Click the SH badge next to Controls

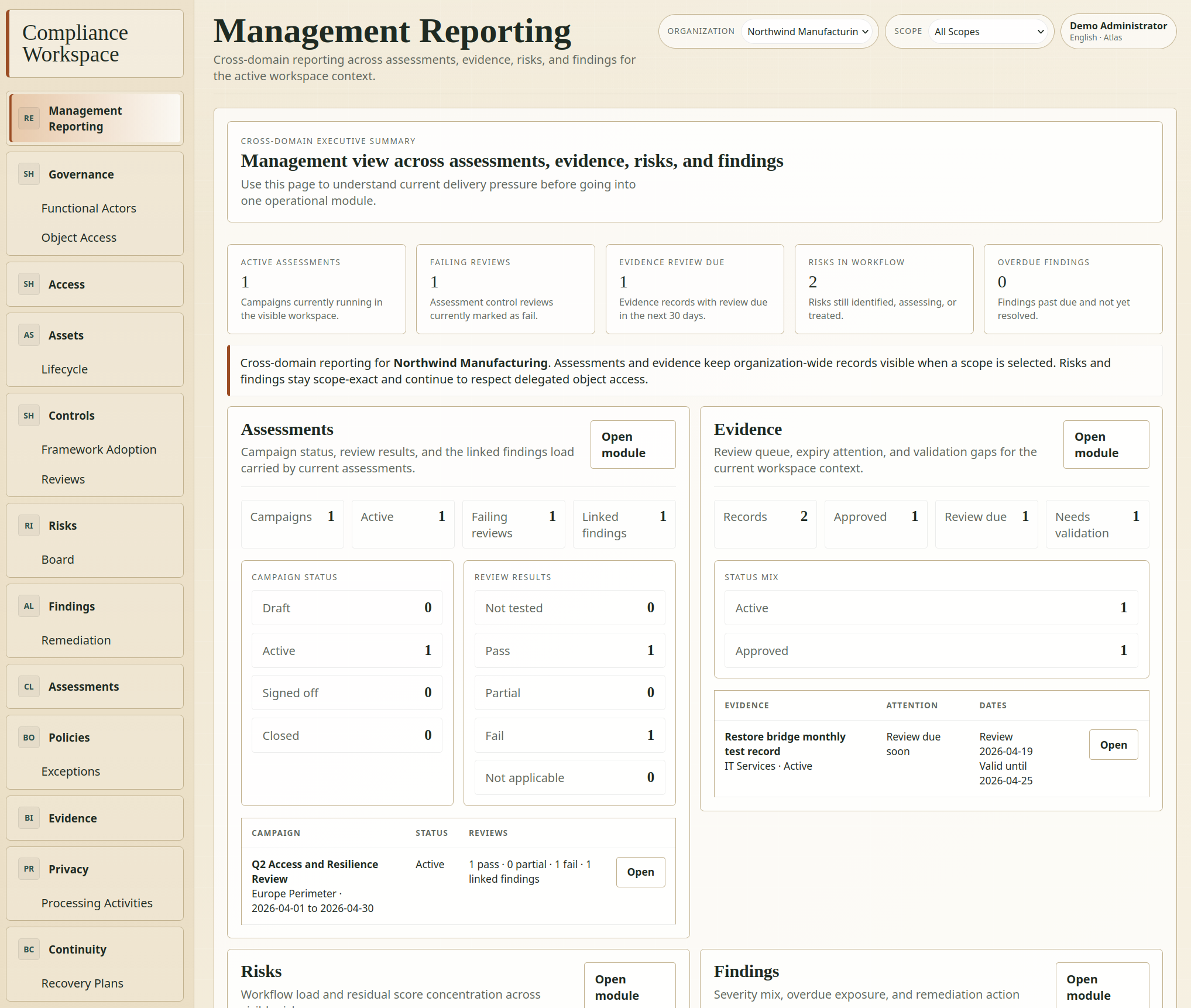(x=29, y=416)
